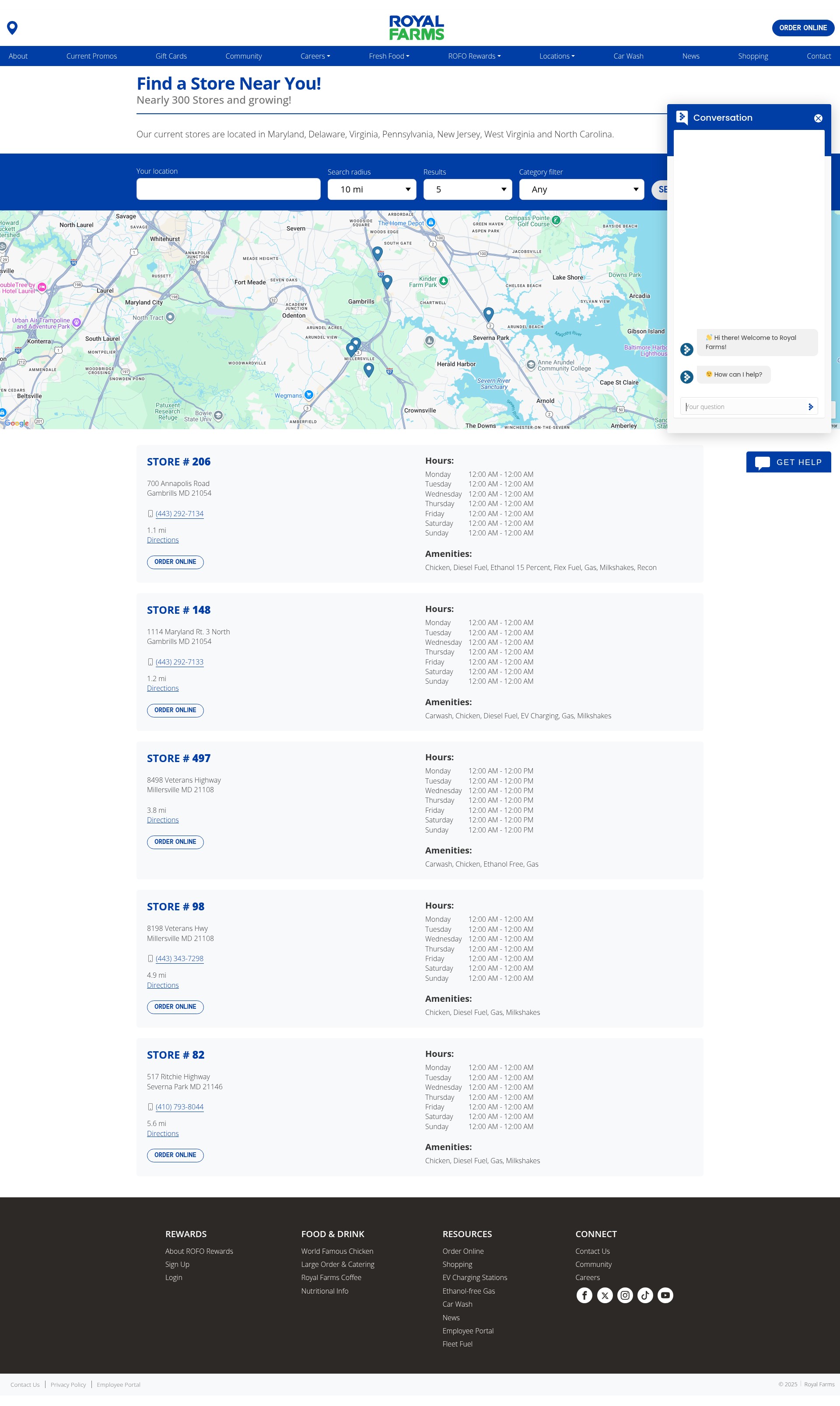The image size is (840, 1406).
Task: Expand the Locations menu
Action: pos(557,56)
